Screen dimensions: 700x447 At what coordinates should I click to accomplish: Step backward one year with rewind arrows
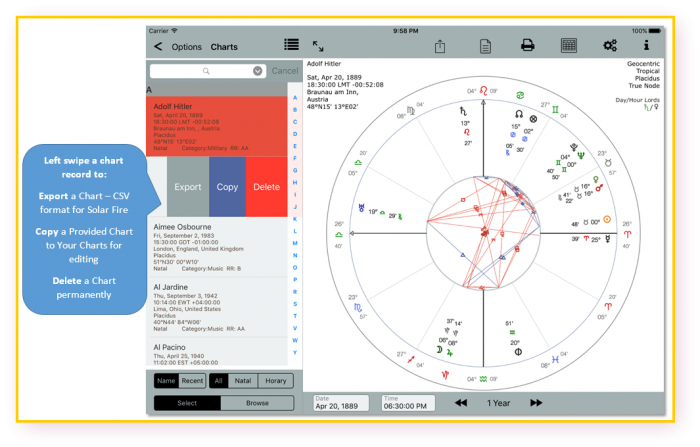[461, 403]
